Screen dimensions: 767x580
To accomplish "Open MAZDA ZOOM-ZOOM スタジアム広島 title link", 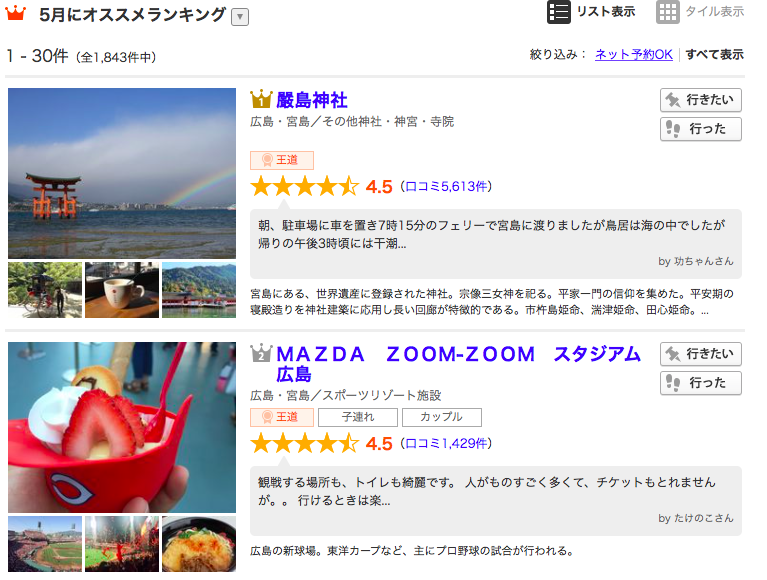I will pos(458,364).
